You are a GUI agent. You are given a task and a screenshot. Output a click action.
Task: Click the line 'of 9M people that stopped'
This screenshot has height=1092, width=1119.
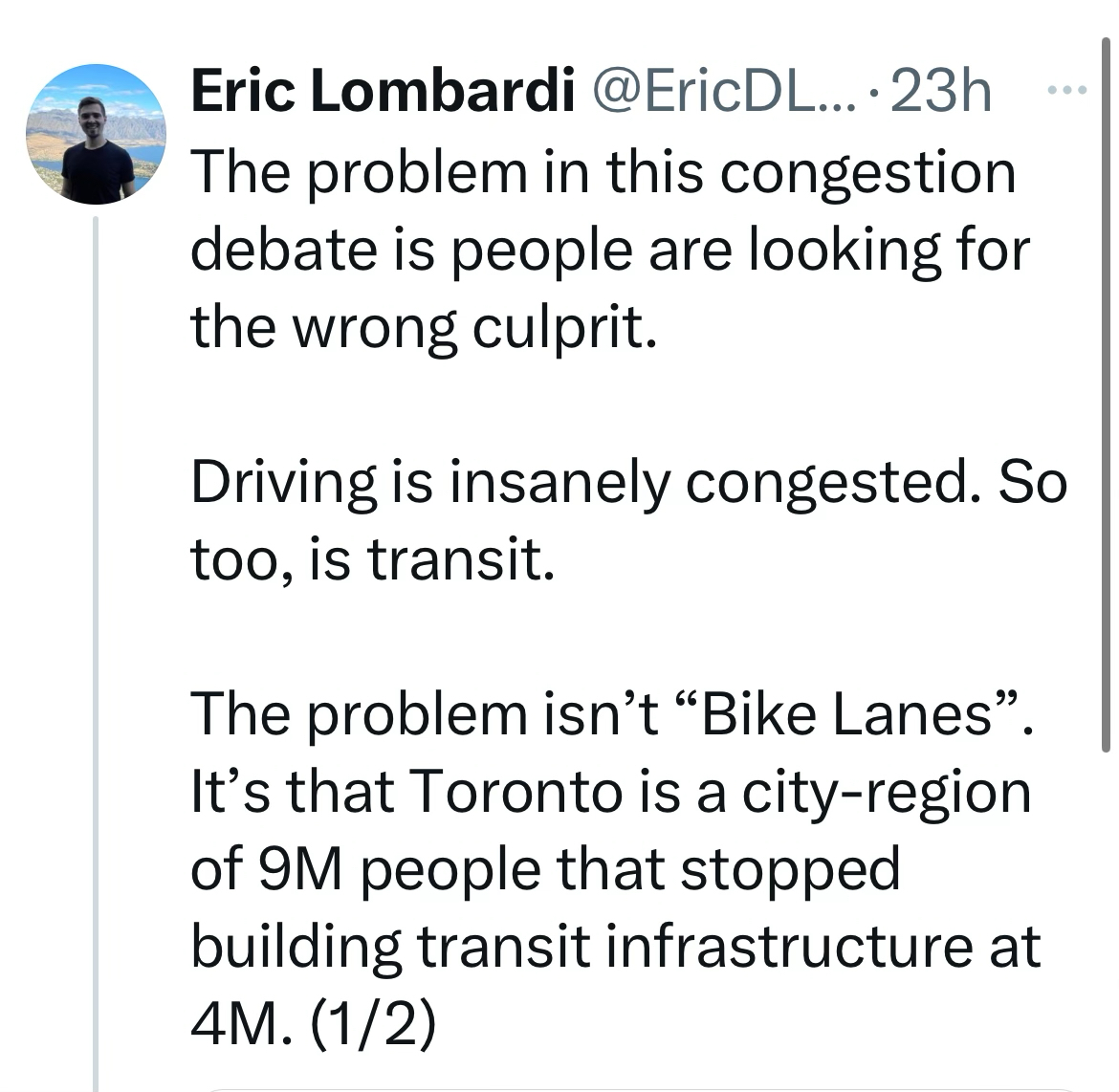click(x=545, y=870)
